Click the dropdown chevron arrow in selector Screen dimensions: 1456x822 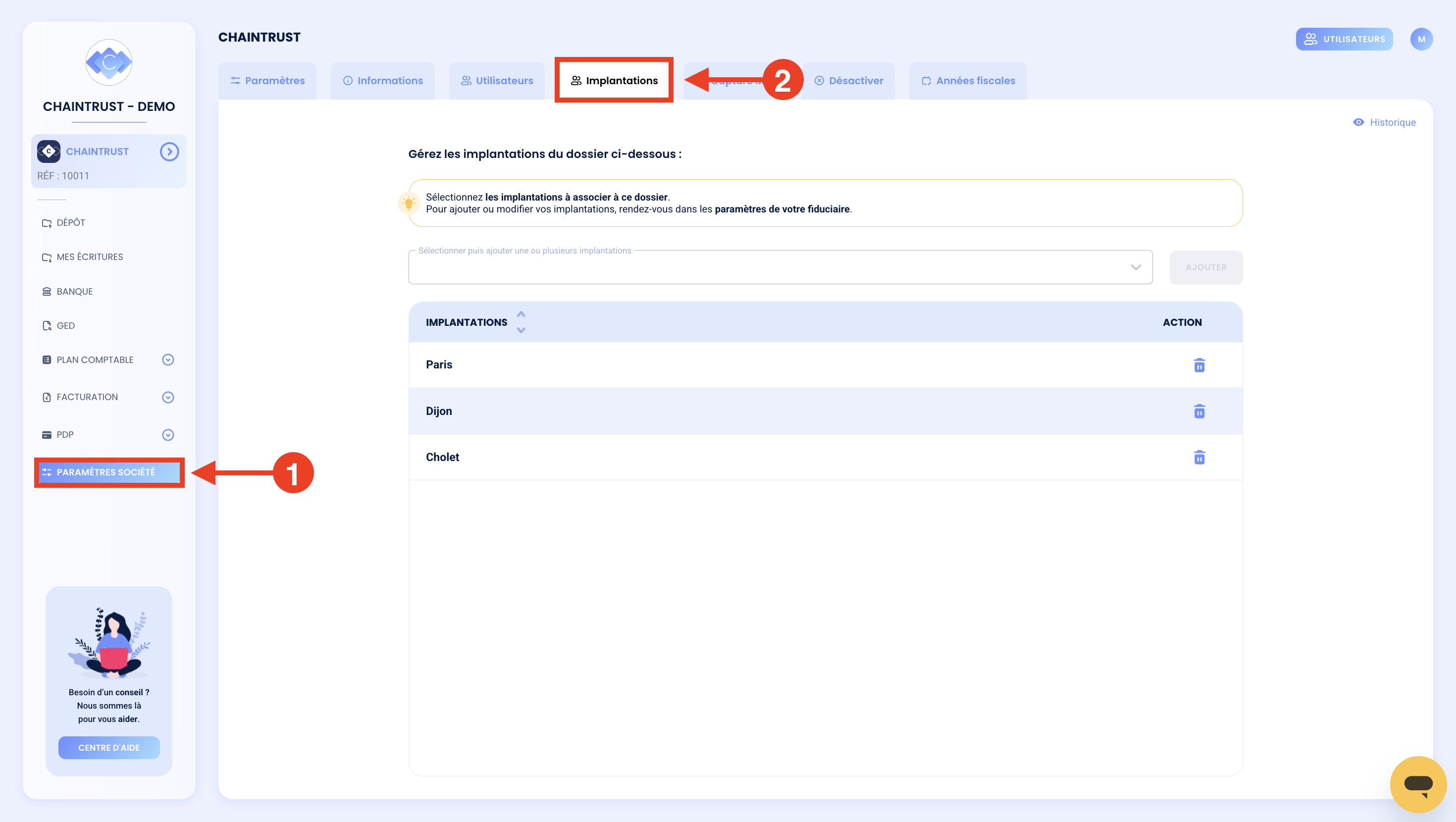(x=1136, y=267)
